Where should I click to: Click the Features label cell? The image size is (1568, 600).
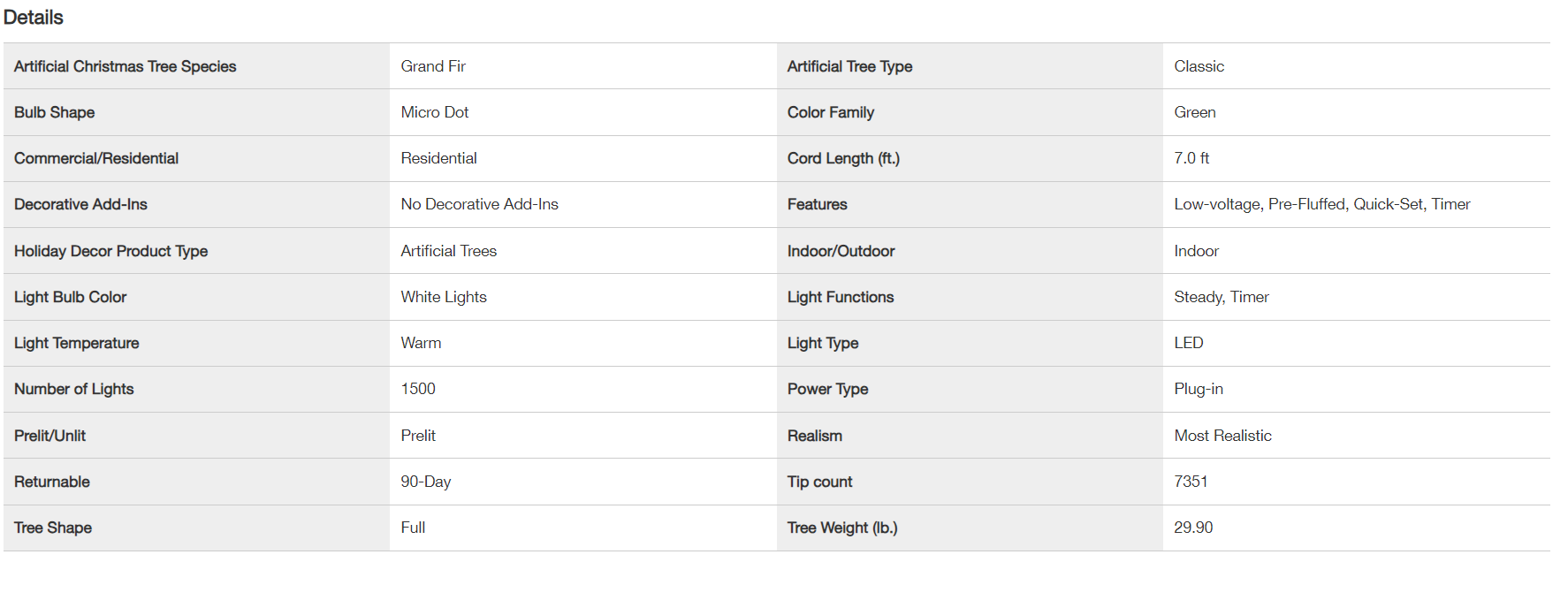[970, 204]
